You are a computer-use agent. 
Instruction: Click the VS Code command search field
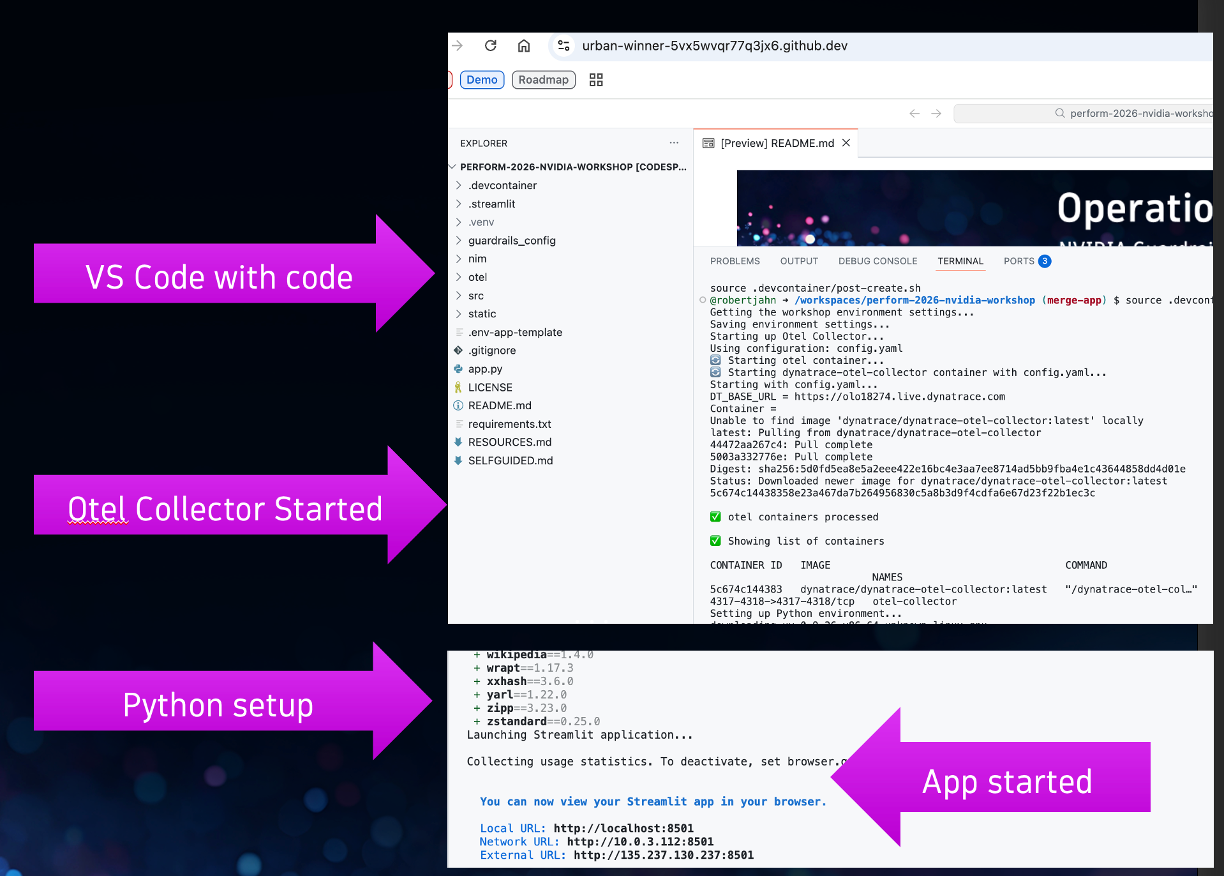point(1083,114)
